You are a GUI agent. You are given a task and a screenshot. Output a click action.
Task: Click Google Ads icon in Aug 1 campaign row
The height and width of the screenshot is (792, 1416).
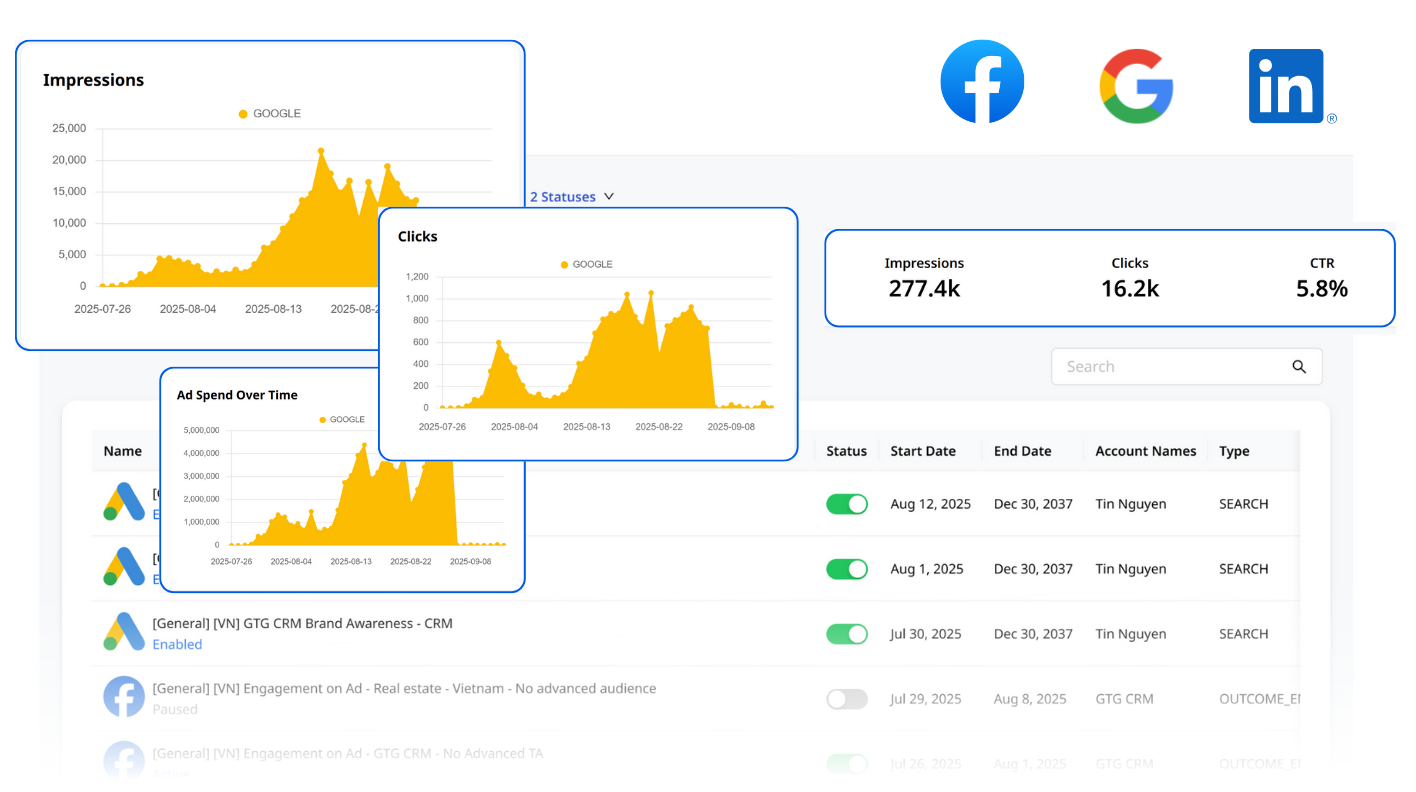pos(125,567)
